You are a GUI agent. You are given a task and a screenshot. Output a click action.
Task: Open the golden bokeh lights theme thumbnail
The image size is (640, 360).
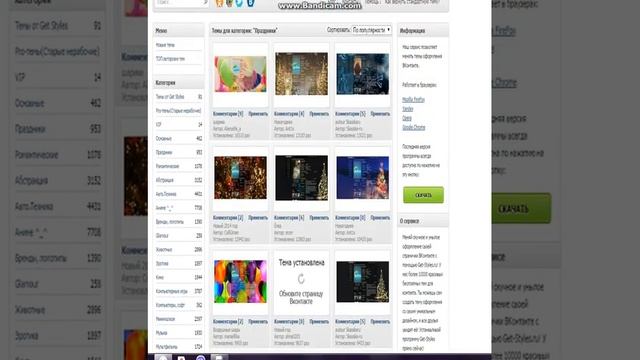tap(240, 178)
